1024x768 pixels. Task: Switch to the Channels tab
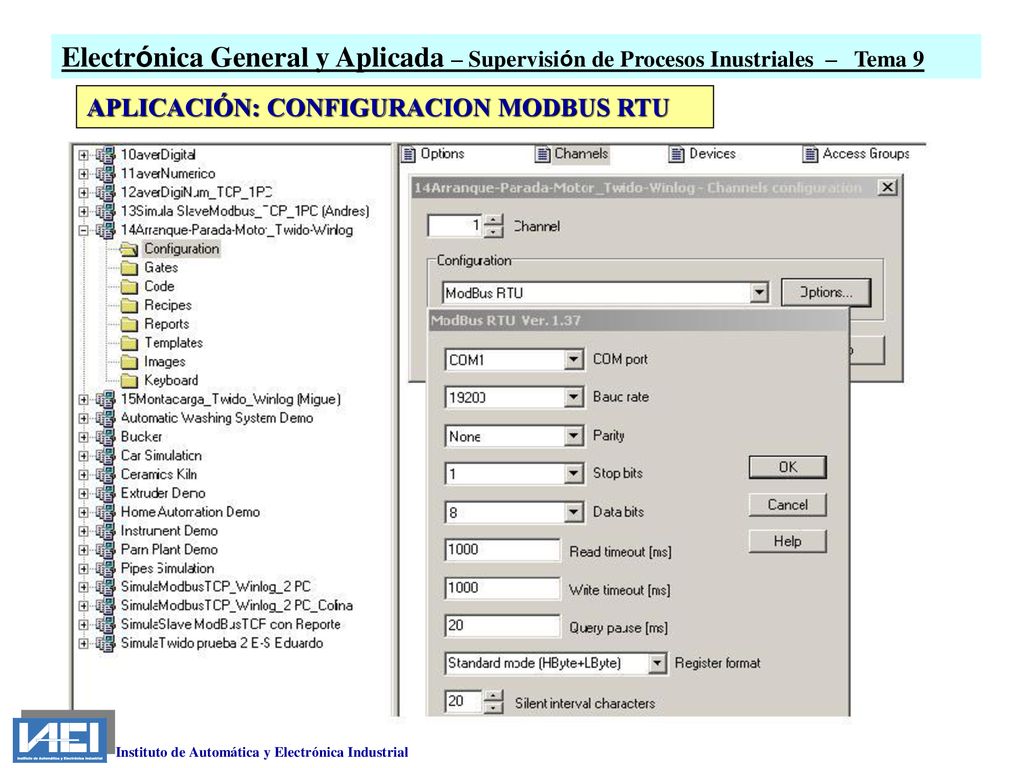[x=572, y=154]
